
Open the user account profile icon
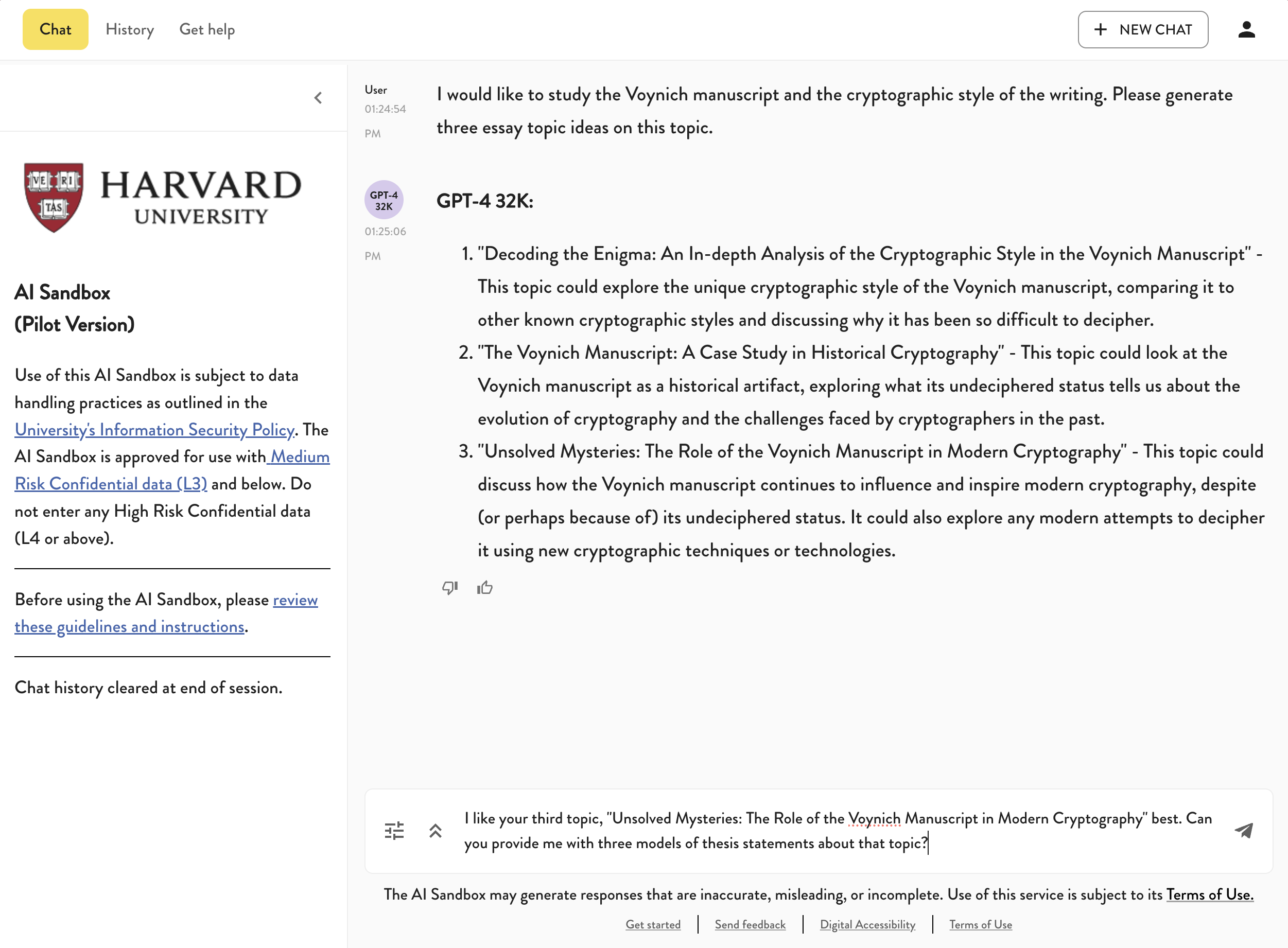1246,29
